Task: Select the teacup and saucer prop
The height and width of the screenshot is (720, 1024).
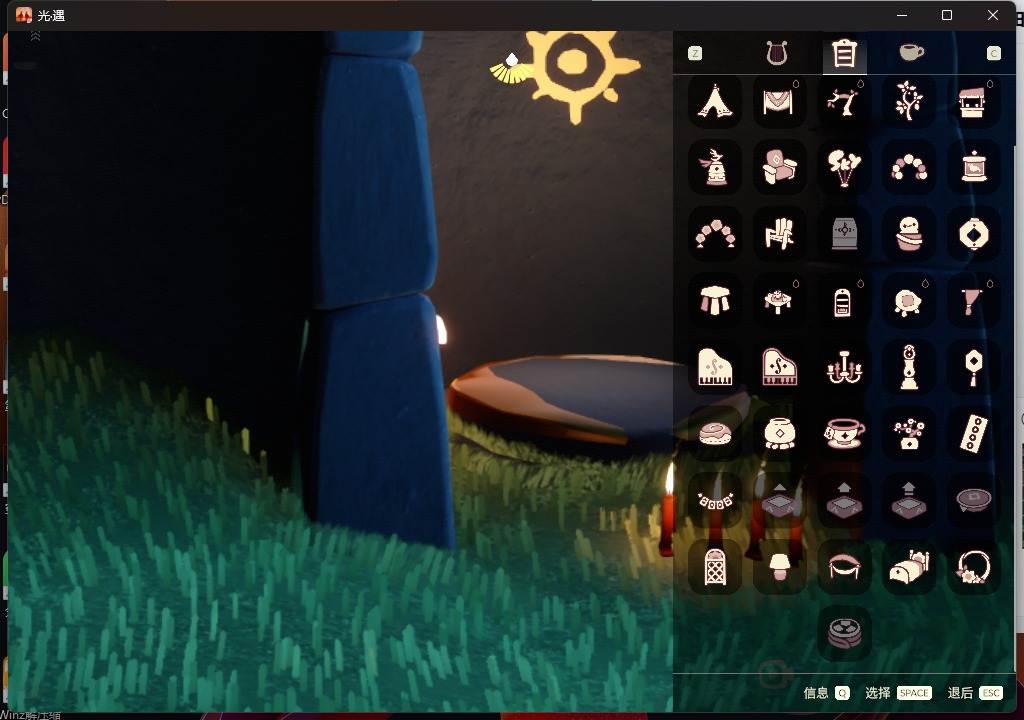Action: click(x=843, y=433)
